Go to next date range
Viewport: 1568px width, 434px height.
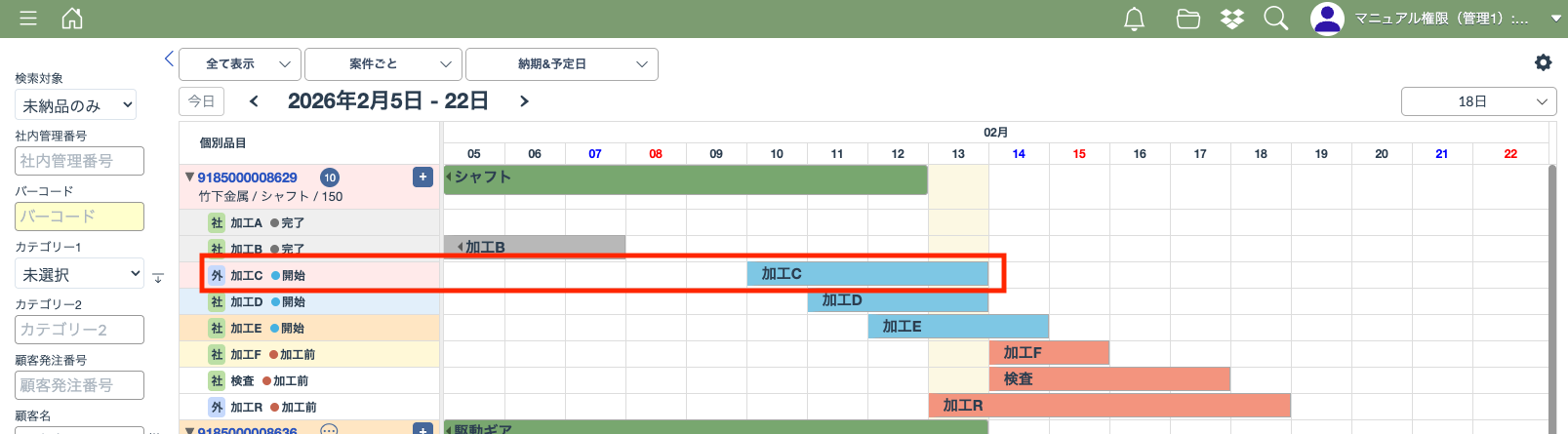click(524, 101)
